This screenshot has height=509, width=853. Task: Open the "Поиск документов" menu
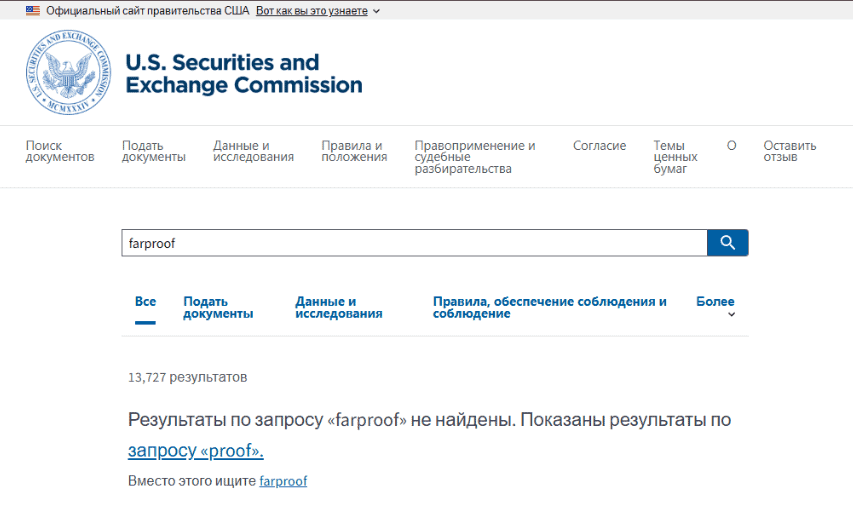60,151
